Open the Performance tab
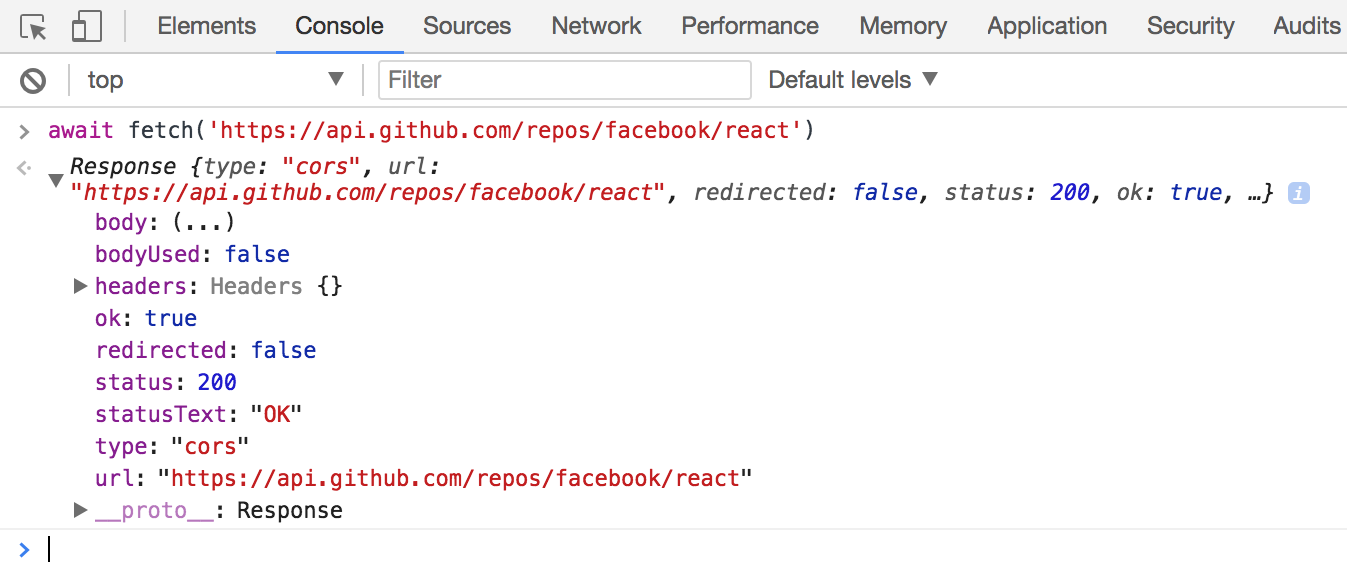1347x570 pixels. (x=750, y=26)
